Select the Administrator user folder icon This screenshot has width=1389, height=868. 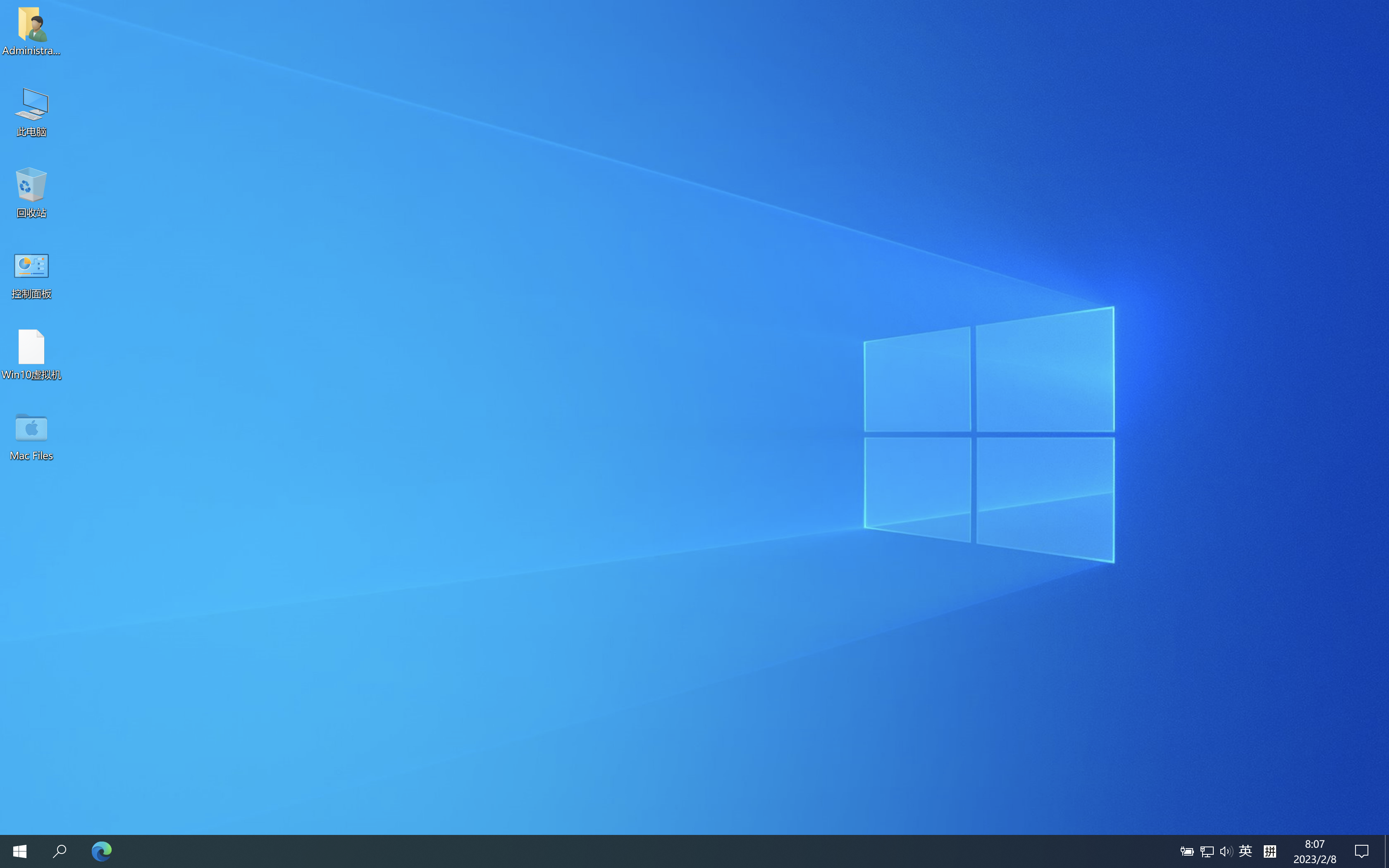[x=31, y=25]
